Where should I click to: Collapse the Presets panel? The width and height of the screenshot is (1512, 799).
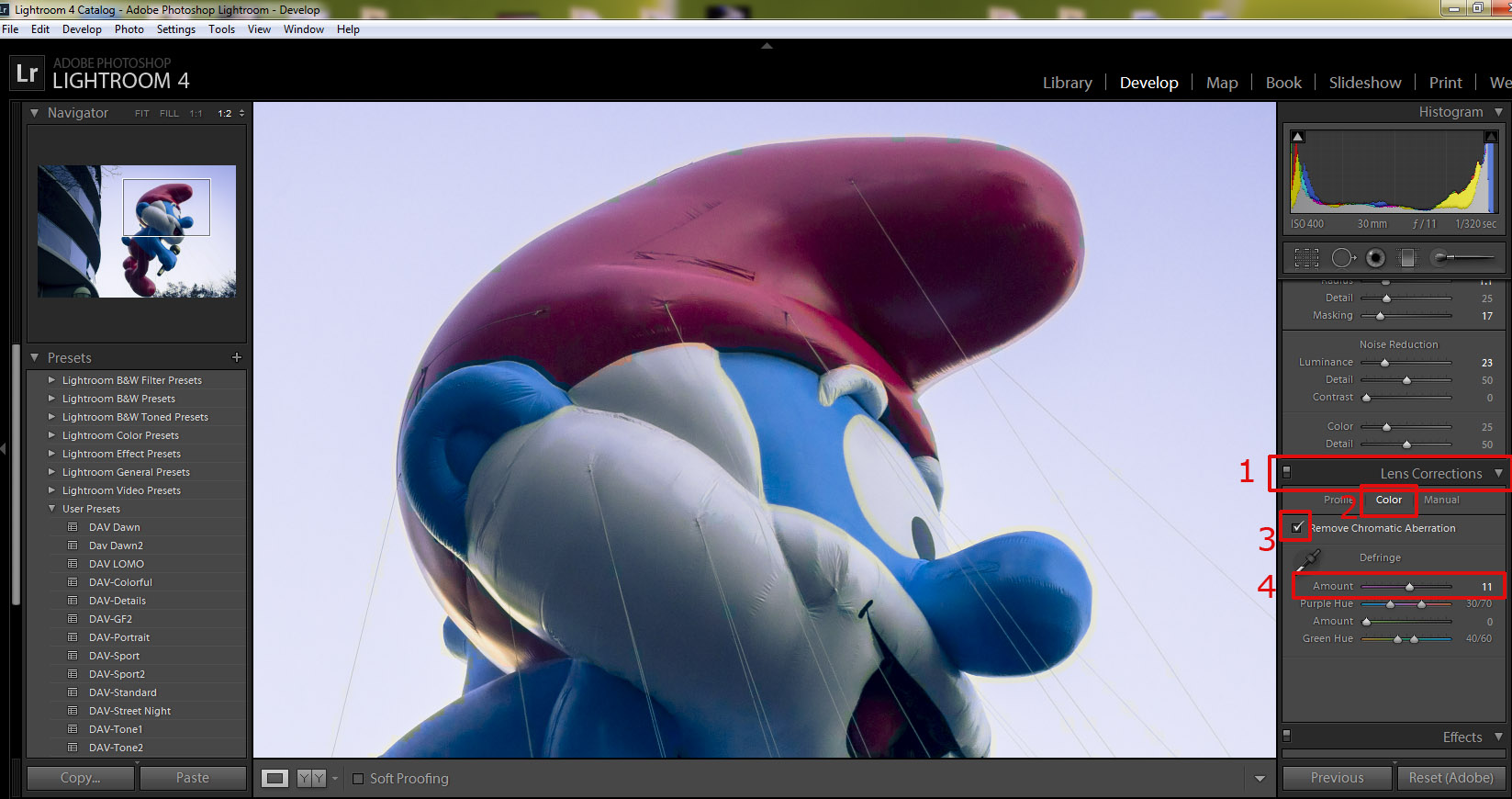coord(35,357)
